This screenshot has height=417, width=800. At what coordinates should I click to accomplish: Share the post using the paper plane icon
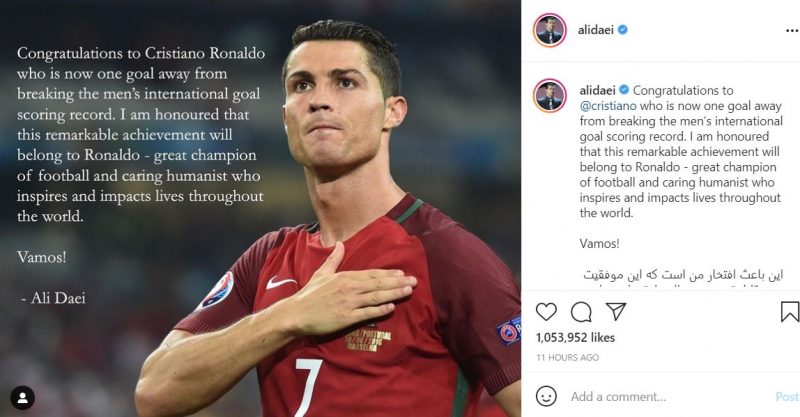click(x=616, y=311)
